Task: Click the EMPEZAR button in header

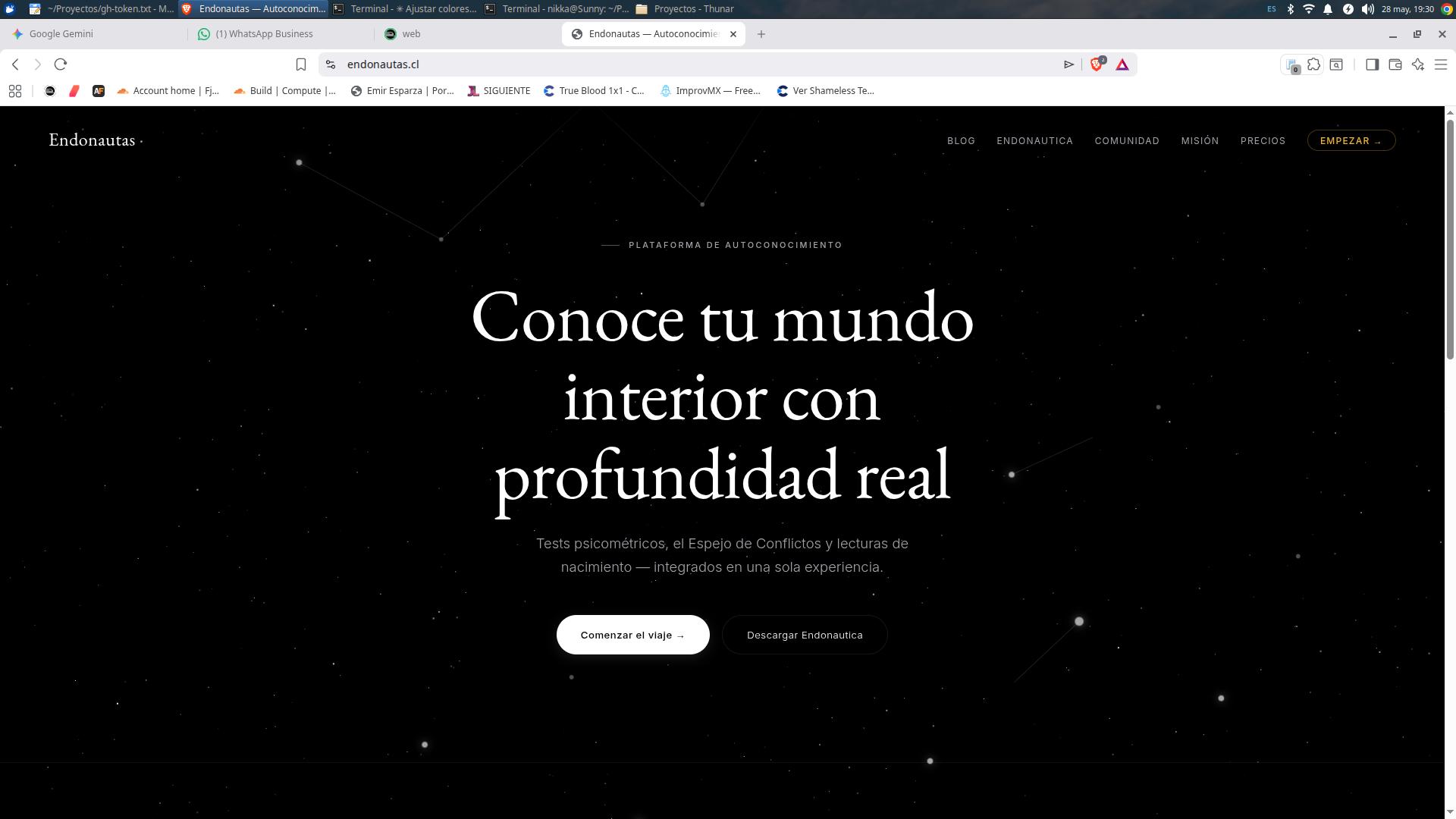Action: [1351, 141]
